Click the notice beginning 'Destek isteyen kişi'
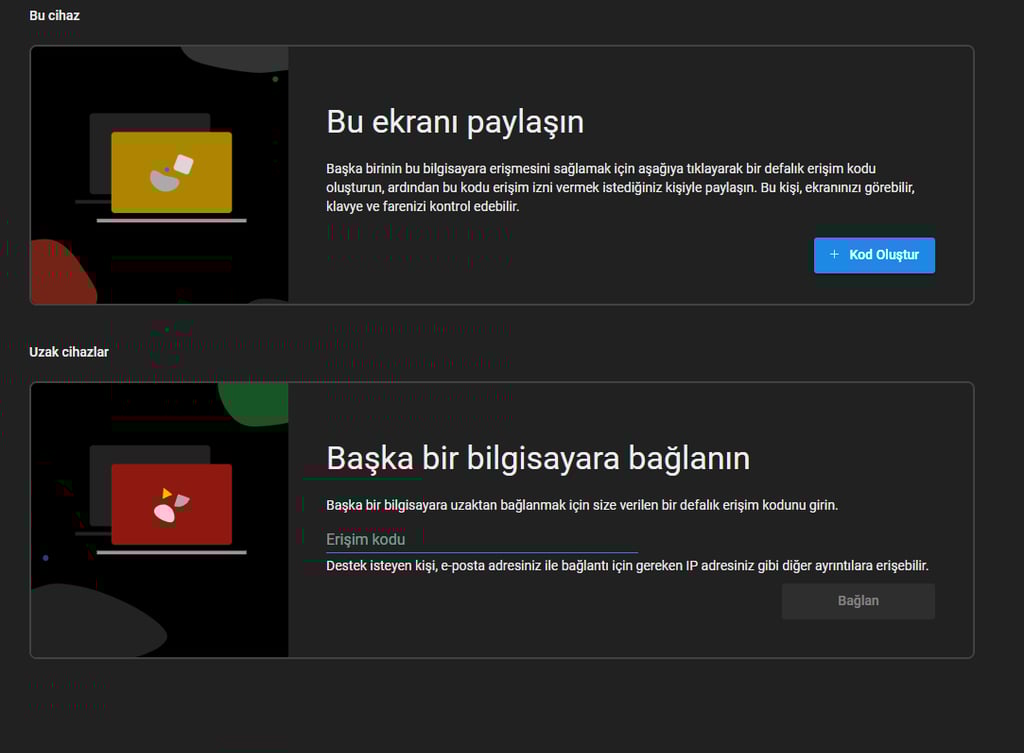 627,566
